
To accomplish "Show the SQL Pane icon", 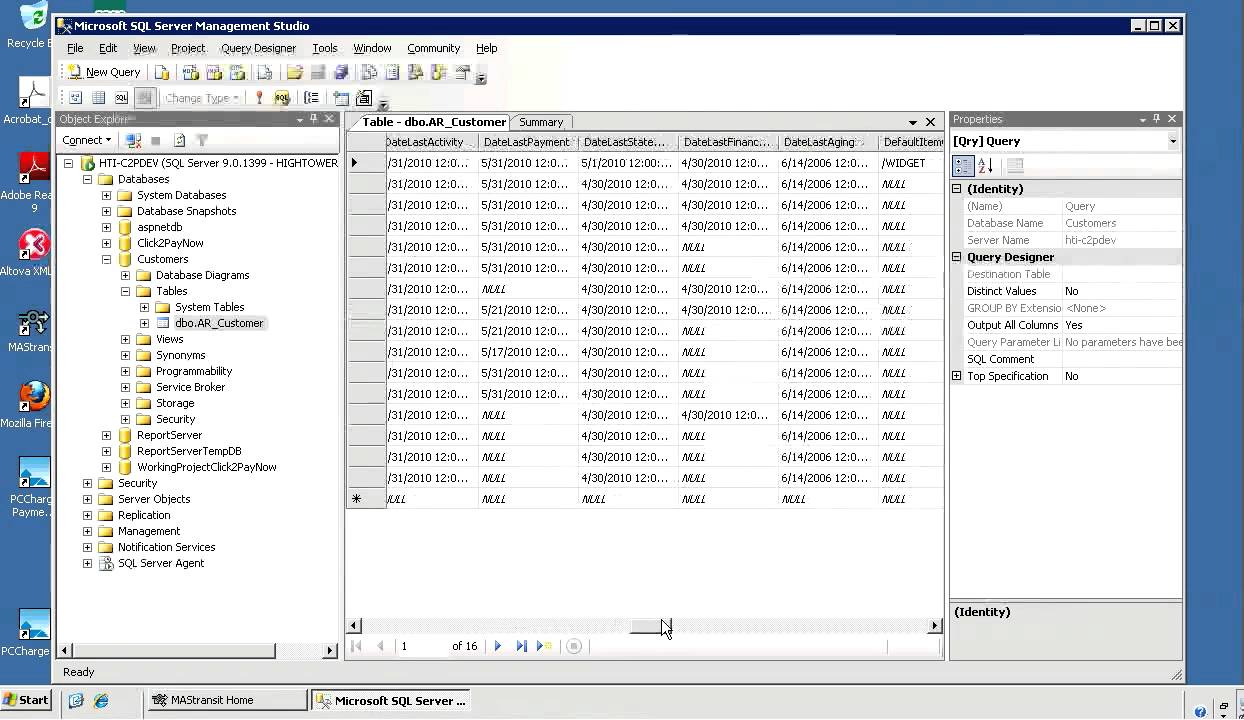I will pos(121,98).
